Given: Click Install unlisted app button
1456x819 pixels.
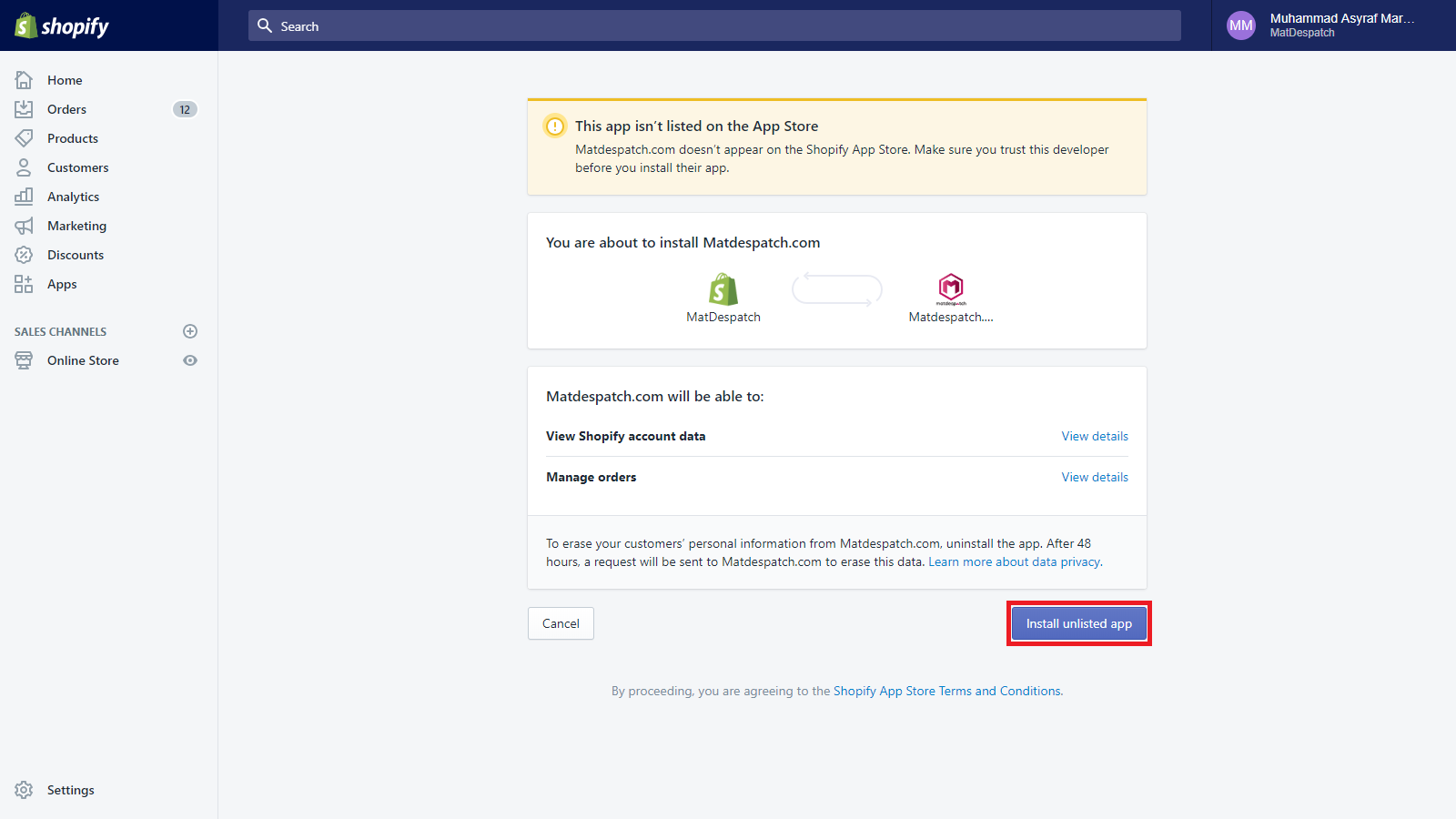Looking at the screenshot, I should [x=1079, y=623].
